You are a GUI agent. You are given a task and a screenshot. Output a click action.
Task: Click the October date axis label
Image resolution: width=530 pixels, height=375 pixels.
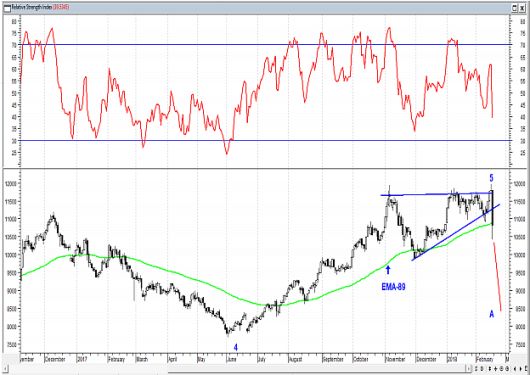(x=361, y=359)
